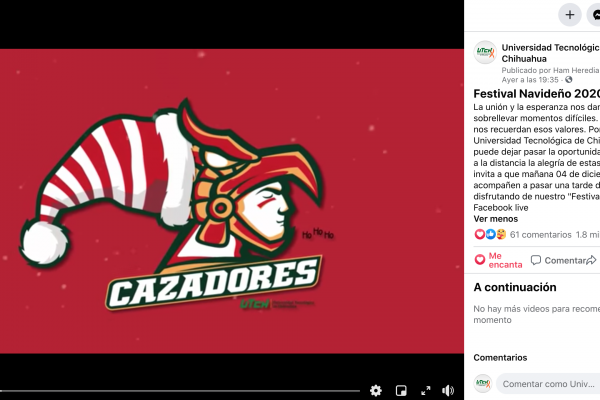This screenshot has width=600, height=400.
Task: Expand video to fullscreen
Action: pos(426,390)
